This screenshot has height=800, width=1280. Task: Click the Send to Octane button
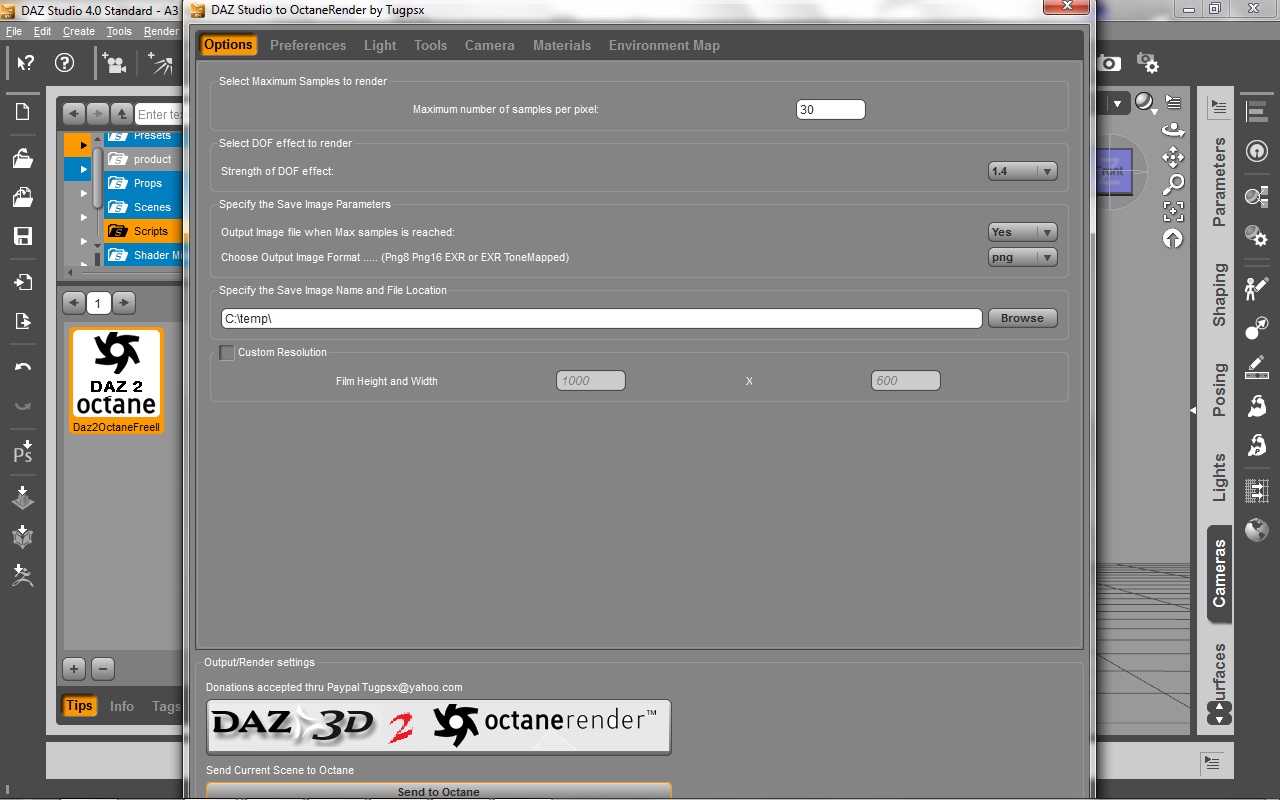coord(439,791)
